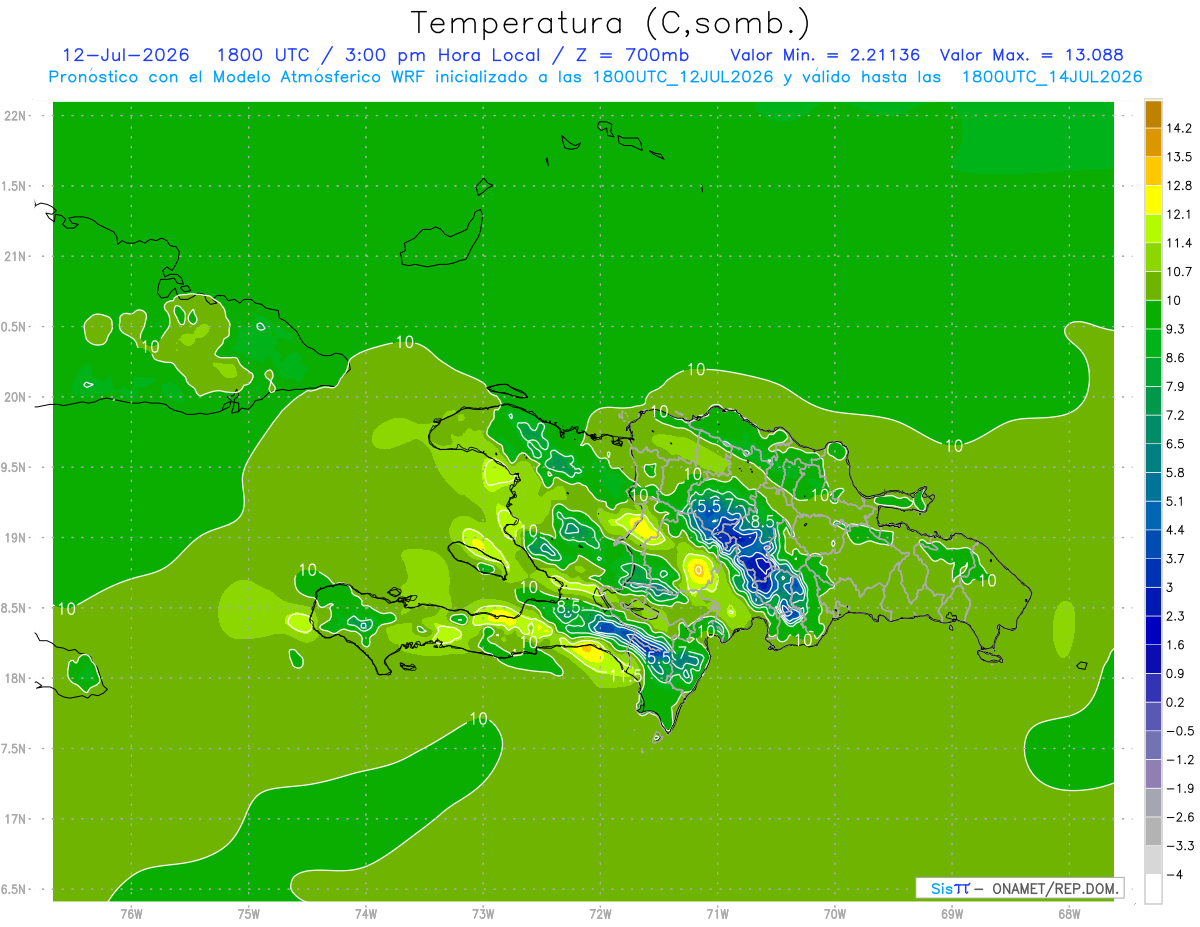Click the color bar segment between 10 and 9.3

pos(1153,314)
